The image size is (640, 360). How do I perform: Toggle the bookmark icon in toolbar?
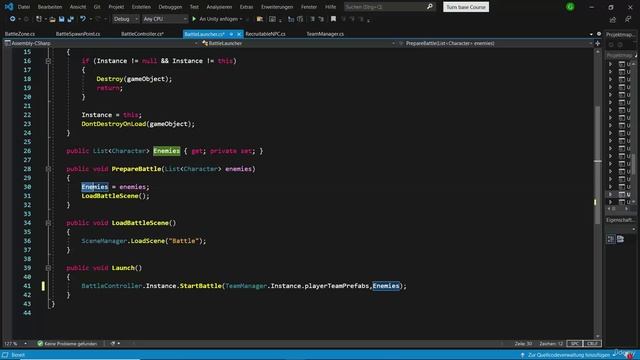tap(333, 19)
